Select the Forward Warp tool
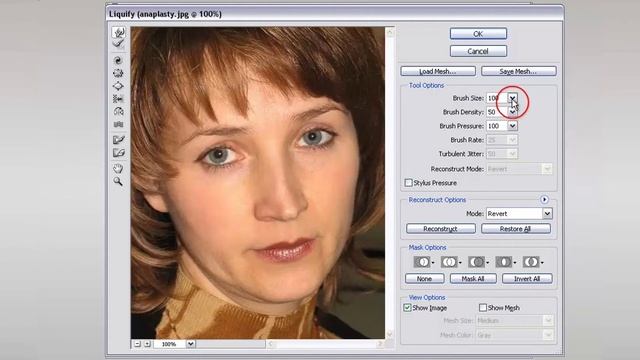This screenshot has height=360, width=640. coord(118,32)
